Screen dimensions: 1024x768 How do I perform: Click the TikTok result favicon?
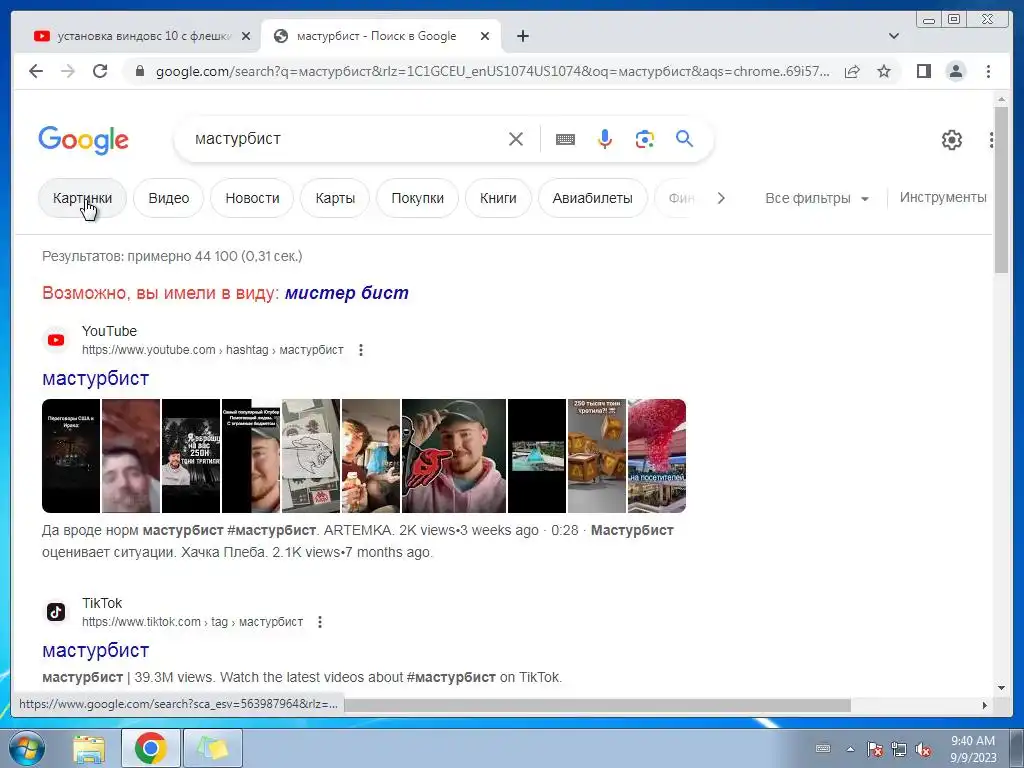[x=56, y=612]
